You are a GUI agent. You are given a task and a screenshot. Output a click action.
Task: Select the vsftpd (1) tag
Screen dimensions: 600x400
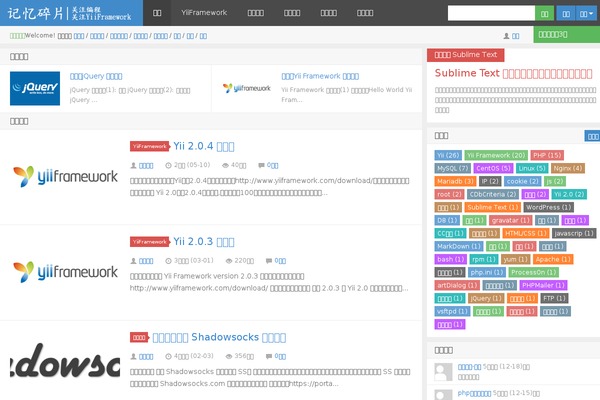pos(452,311)
